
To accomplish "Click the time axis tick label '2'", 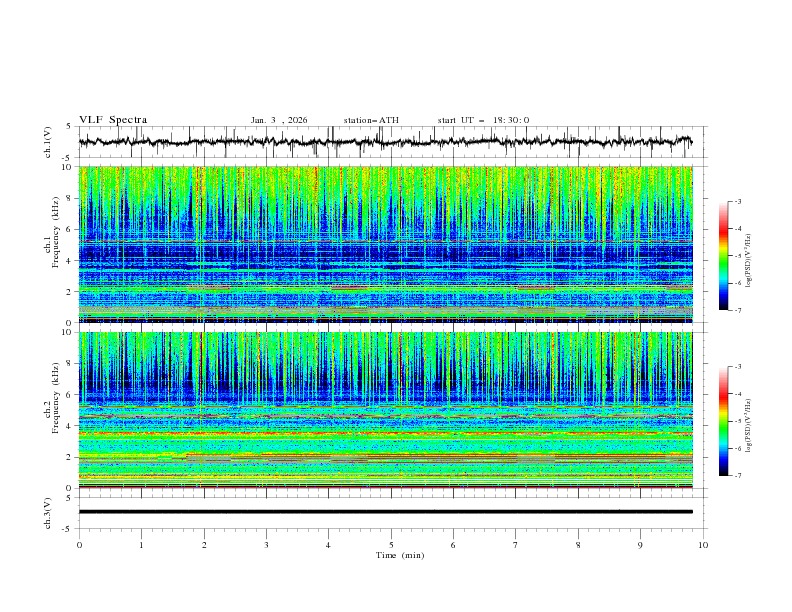I will [204, 545].
